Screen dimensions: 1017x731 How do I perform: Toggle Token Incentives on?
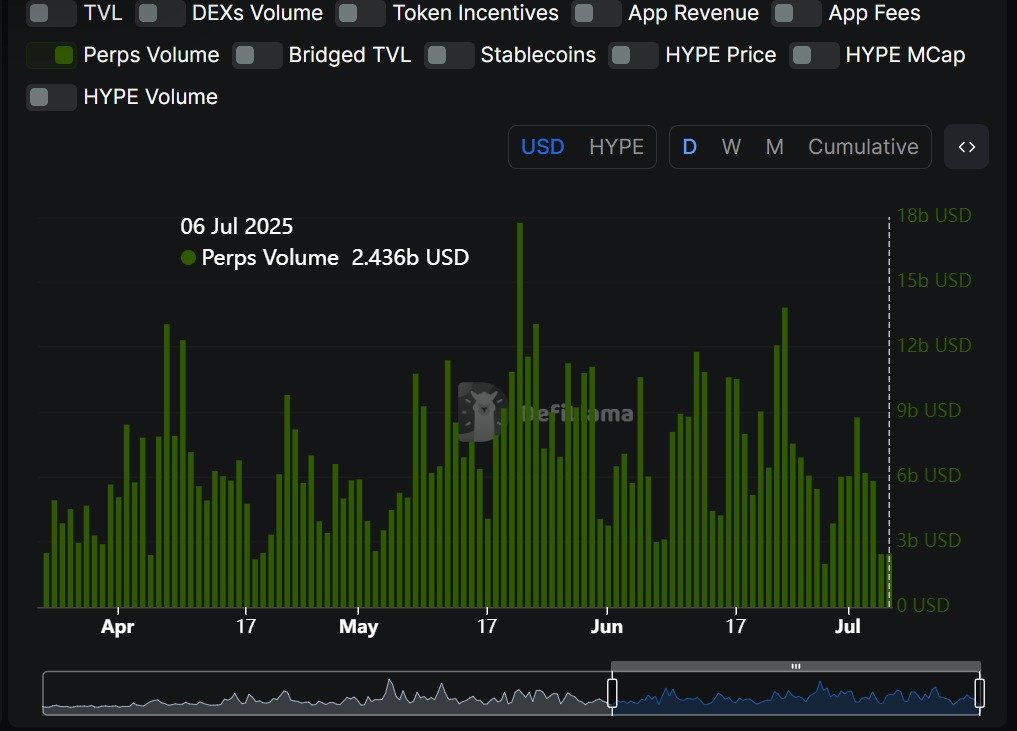pyautogui.click(x=361, y=13)
